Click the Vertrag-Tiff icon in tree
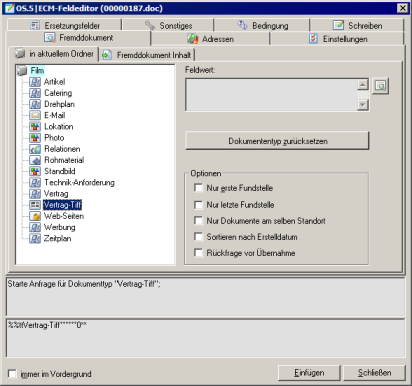 coord(35,205)
